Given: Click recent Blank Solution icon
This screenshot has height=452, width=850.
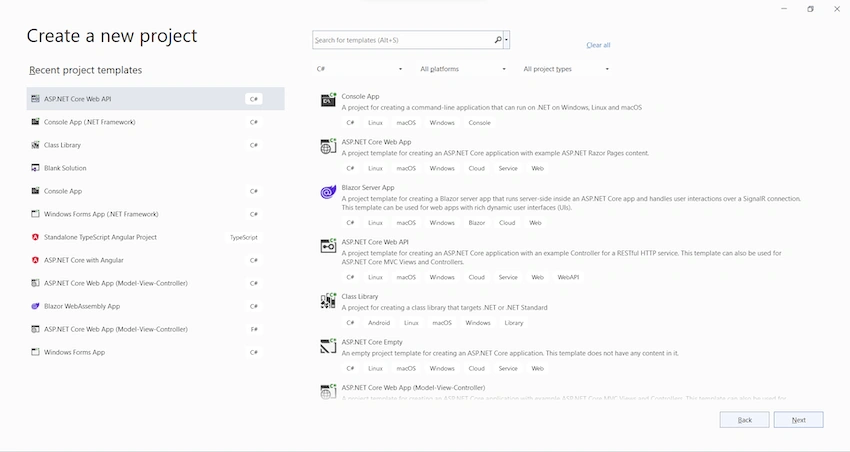Looking at the screenshot, I should tap(35, 168).
